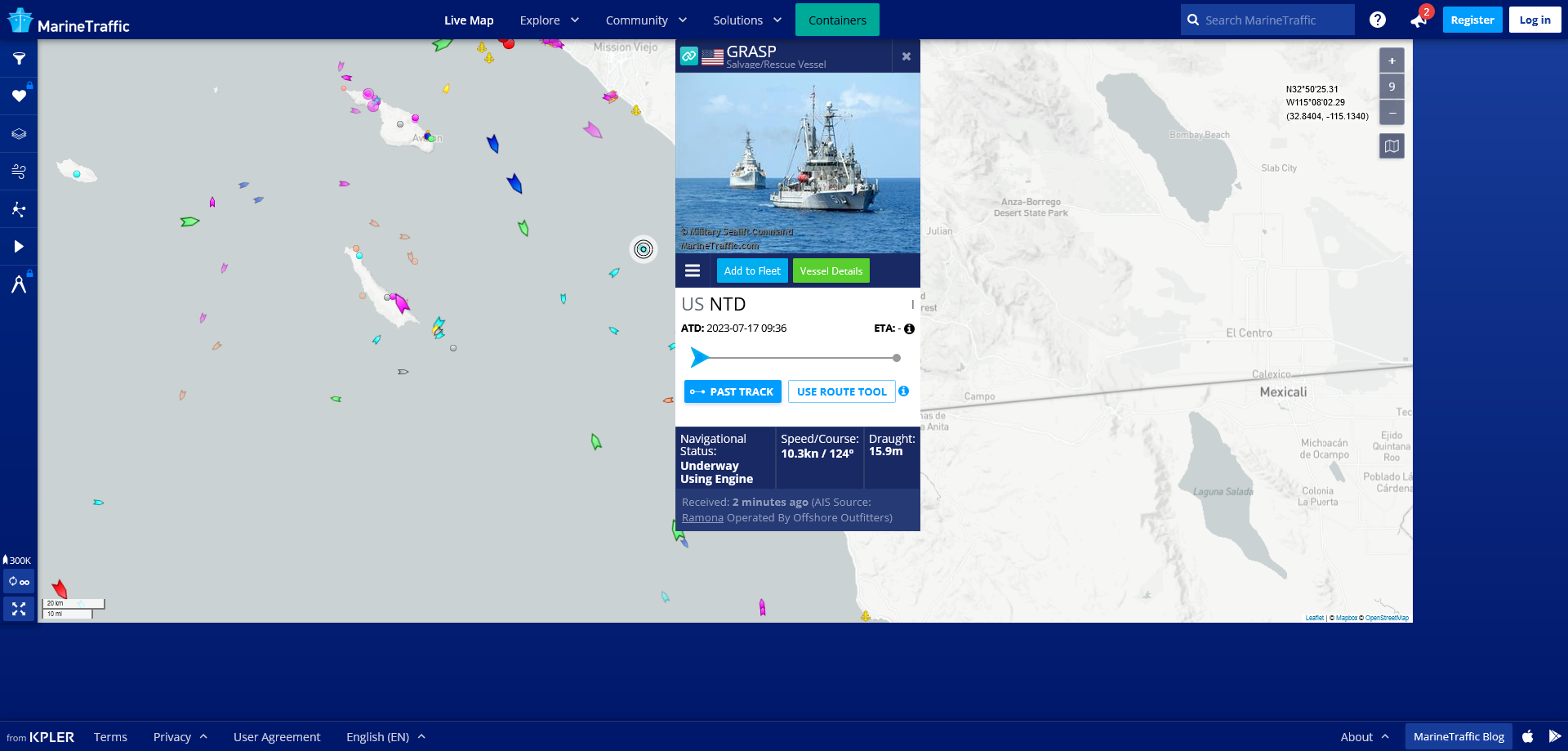Viewport: 1568px width, 751px height.
Task: Toggle the wind weather layer icon
Action: [19, 172]
